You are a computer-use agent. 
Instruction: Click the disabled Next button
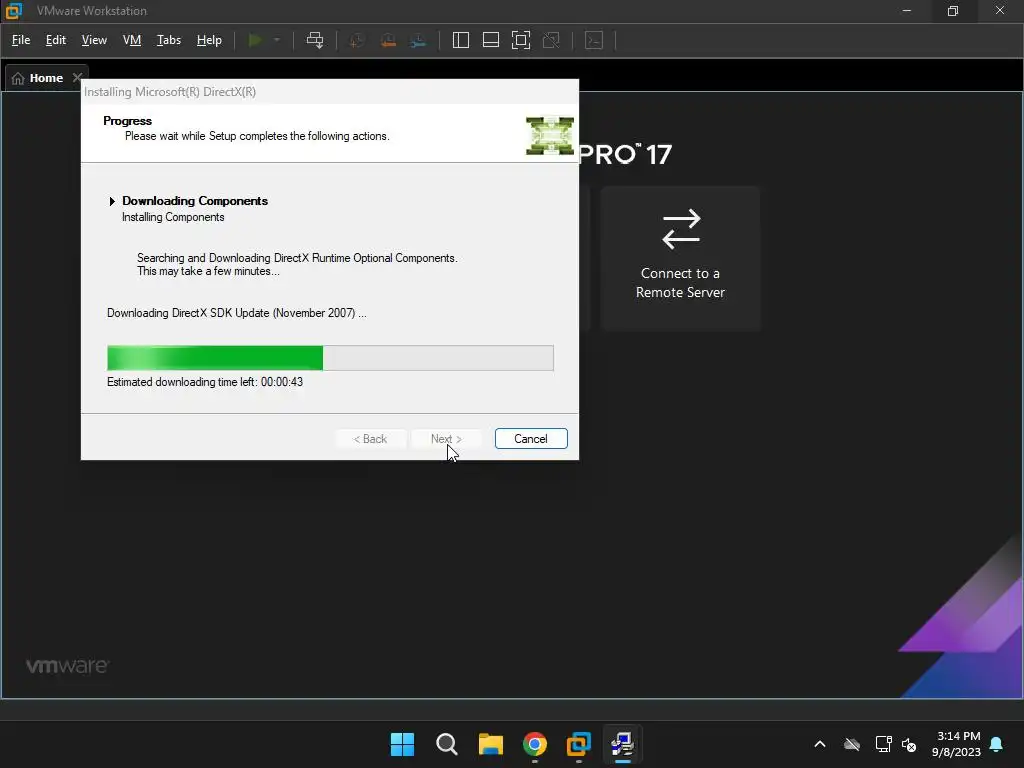click(446, 439)
